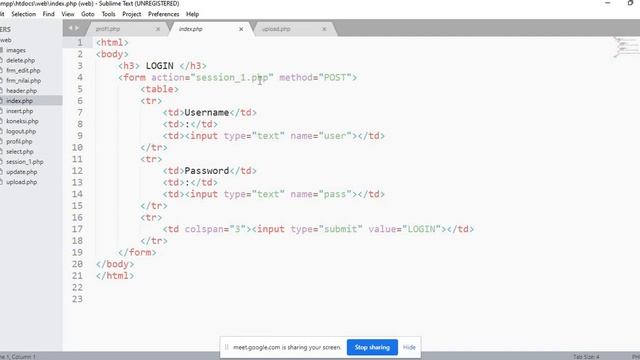Open the Goto menu
Screen dimensions: 640x360
[x=88, y=14]
